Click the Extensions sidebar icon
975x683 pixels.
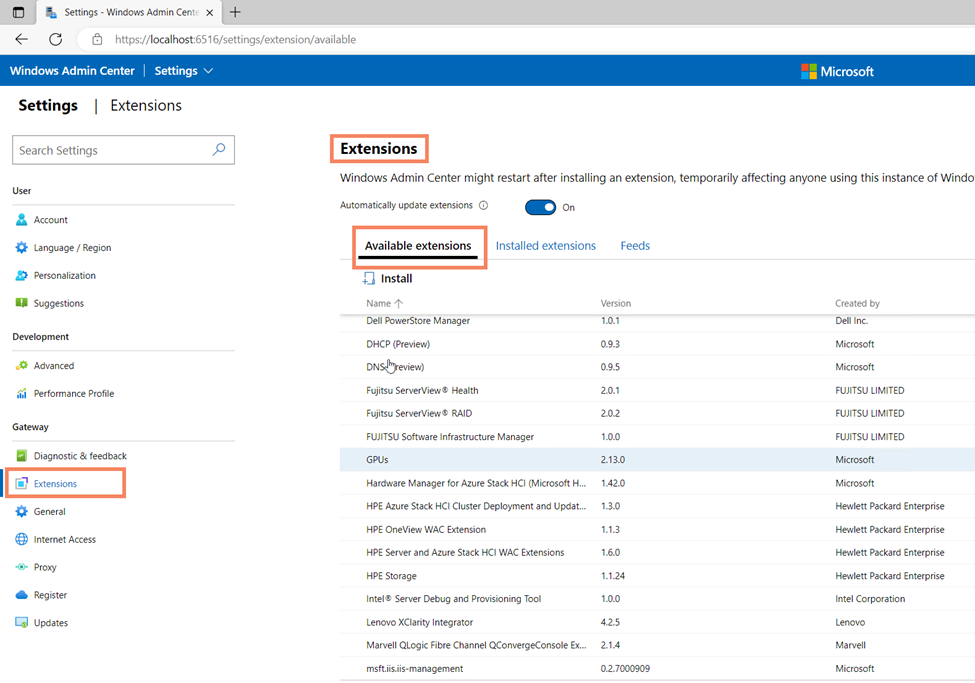[22, 484]
